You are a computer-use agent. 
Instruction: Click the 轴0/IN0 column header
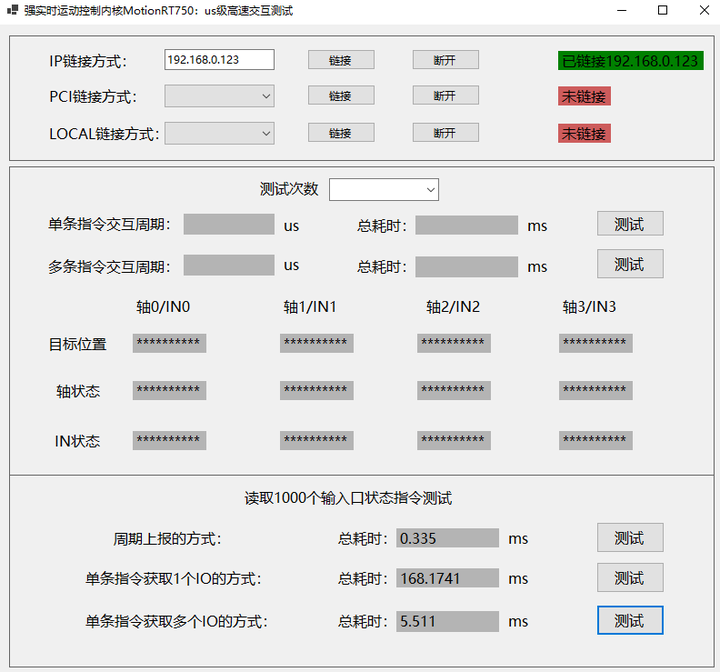(x=163, y=306)
